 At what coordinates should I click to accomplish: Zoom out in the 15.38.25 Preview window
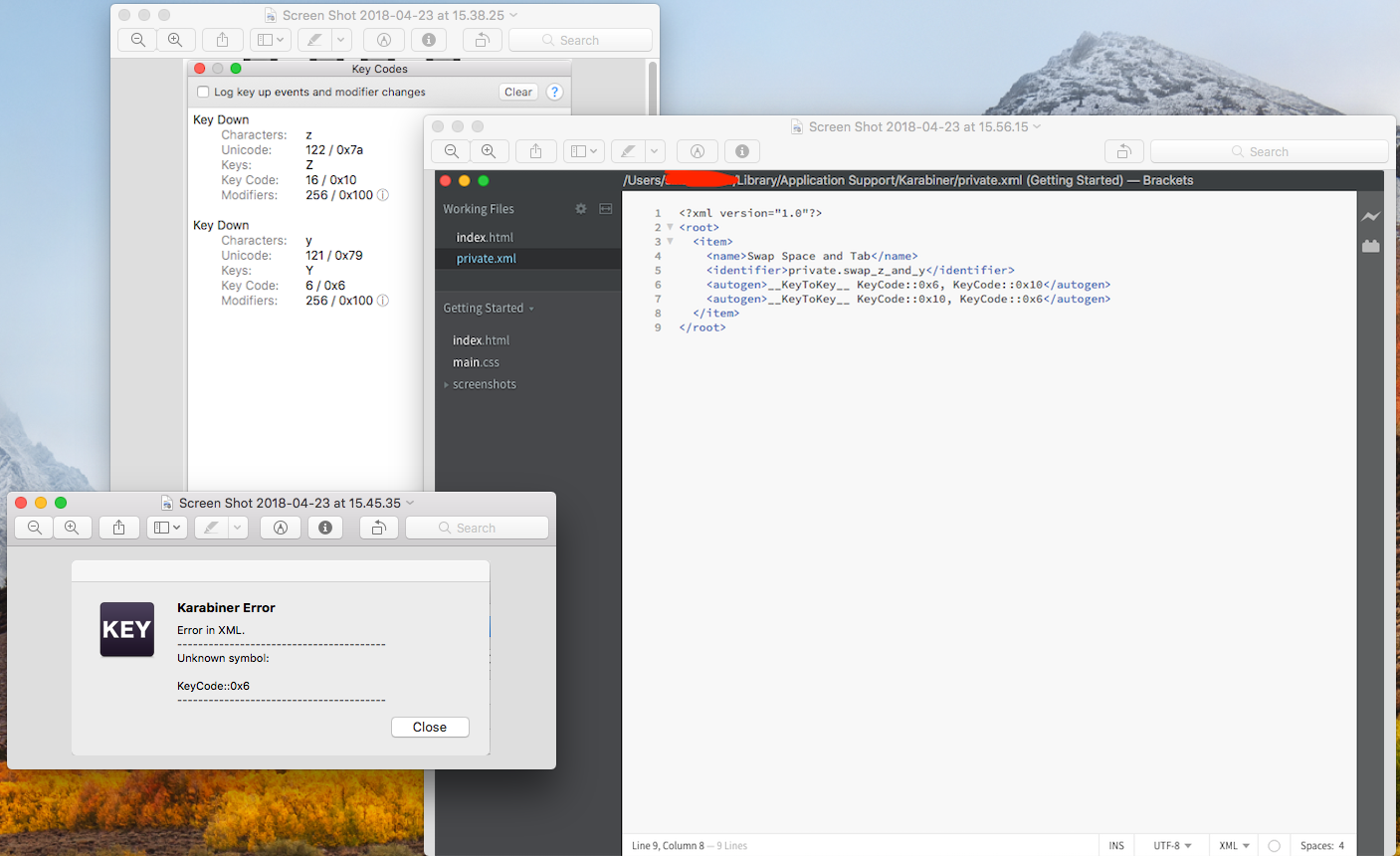[x=138, y=40]
